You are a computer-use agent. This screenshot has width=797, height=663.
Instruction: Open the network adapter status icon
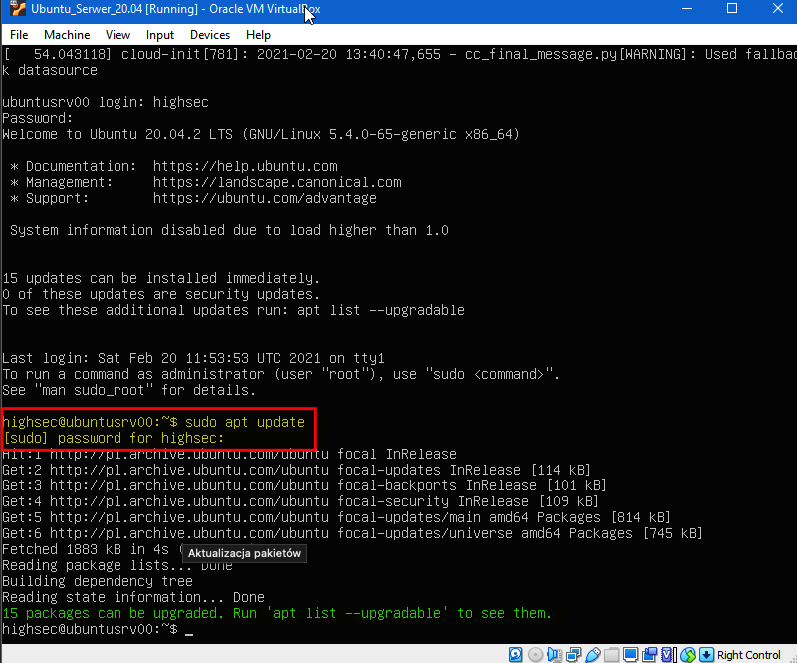point(573,655)
